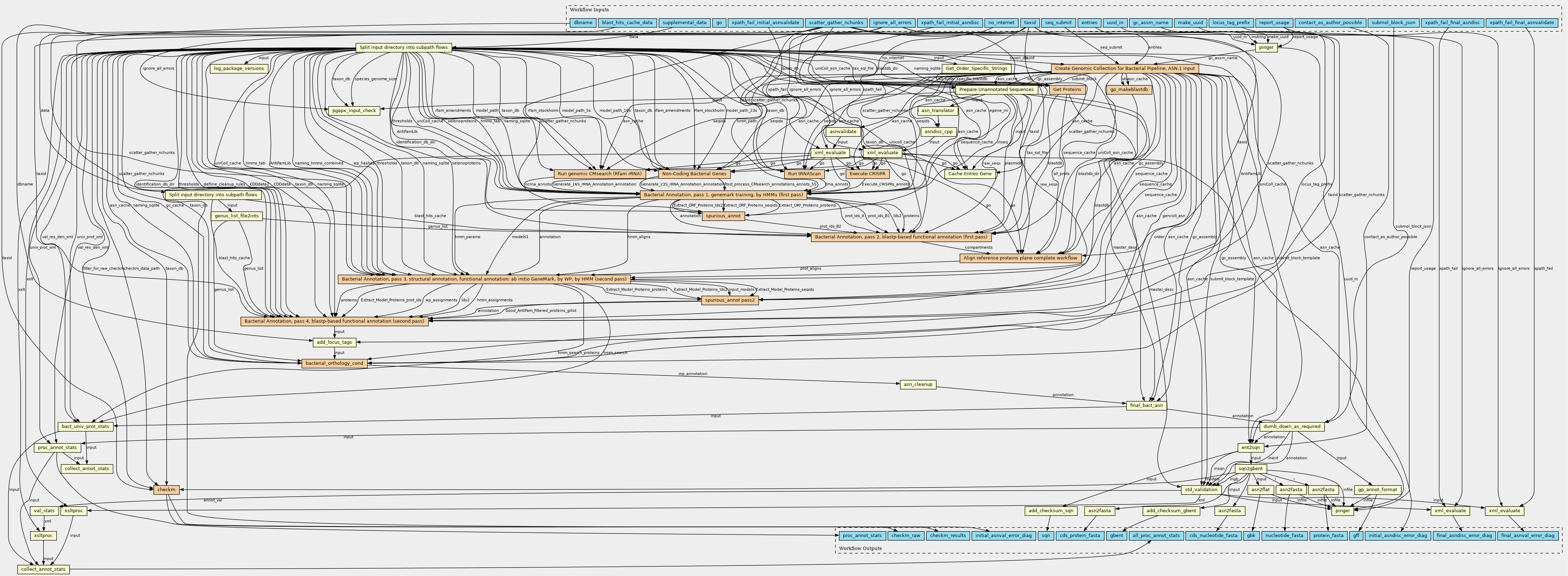
Task: Click the submol_block_json input node
Action: (1393, 22)
